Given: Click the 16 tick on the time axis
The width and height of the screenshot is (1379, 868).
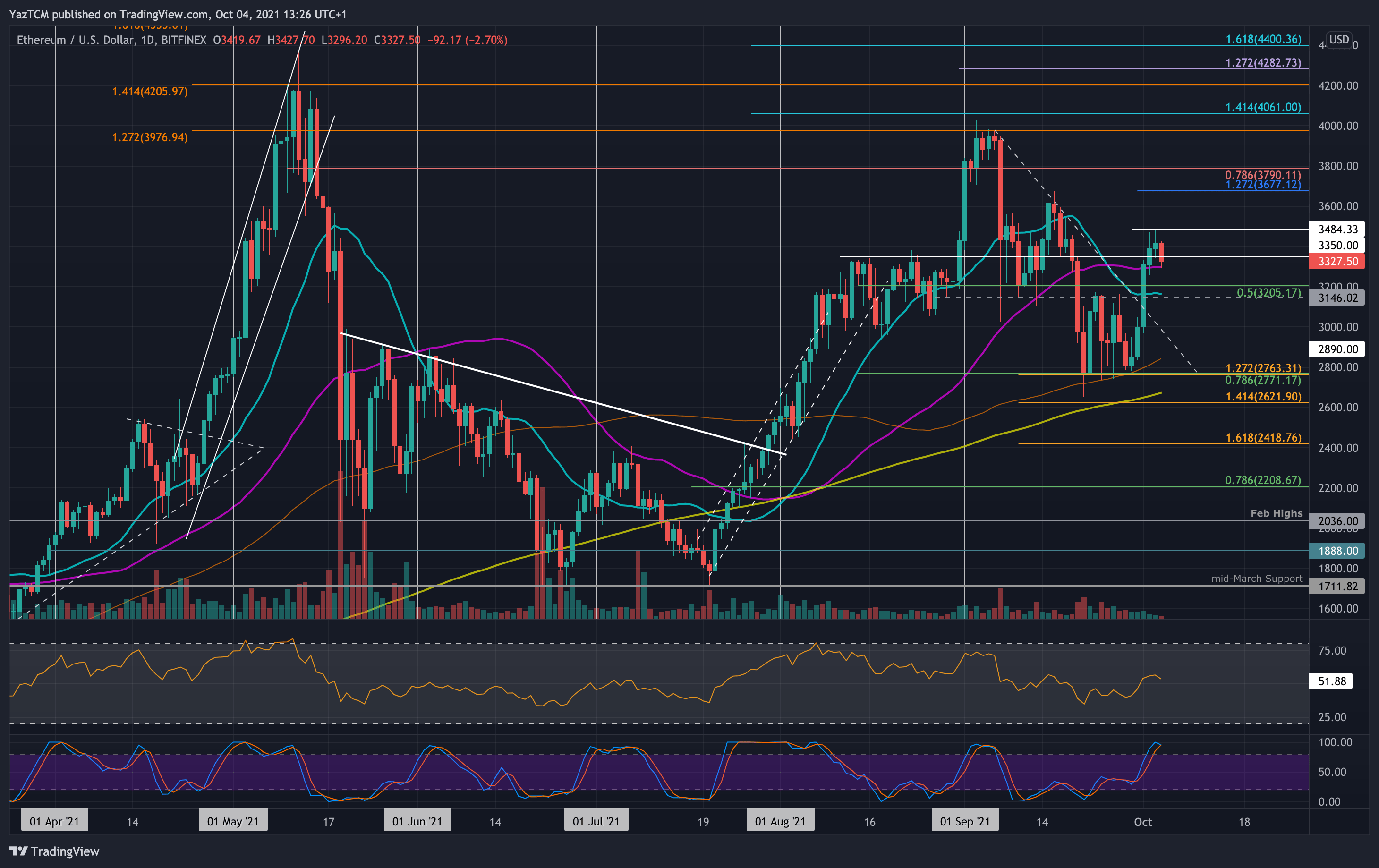Looking at the screenshot, I should click(869, 822).
